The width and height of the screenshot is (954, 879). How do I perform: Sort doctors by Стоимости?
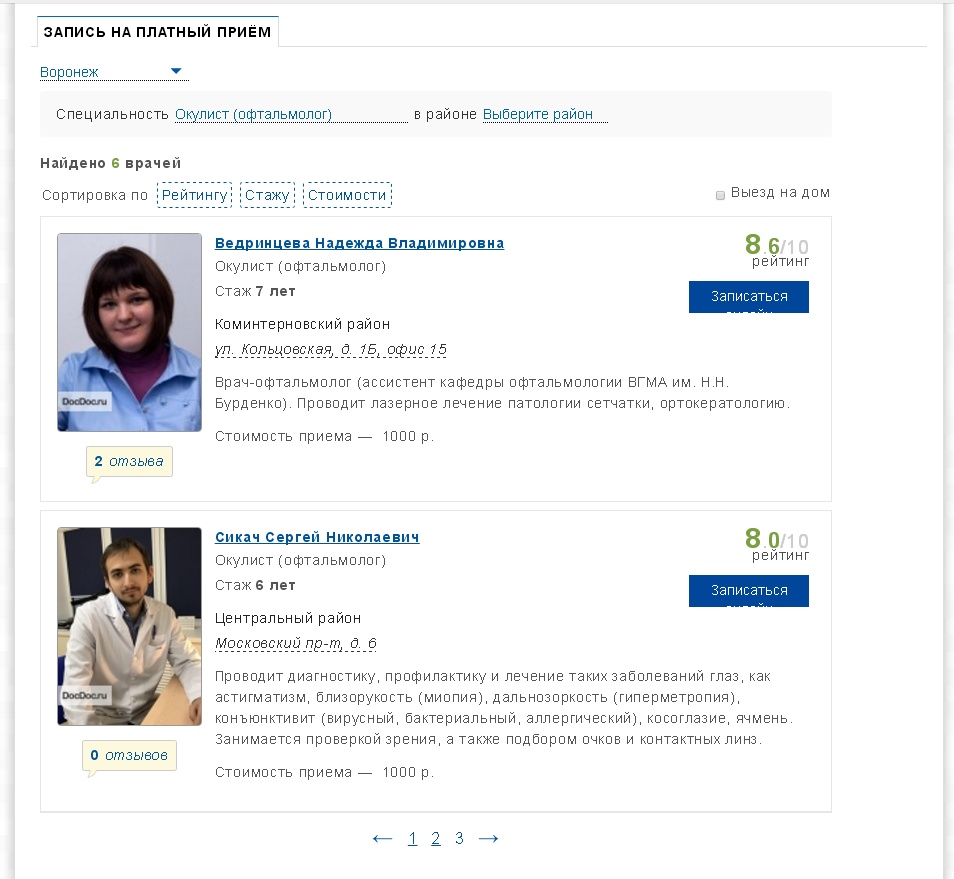(x=347, y=195)
